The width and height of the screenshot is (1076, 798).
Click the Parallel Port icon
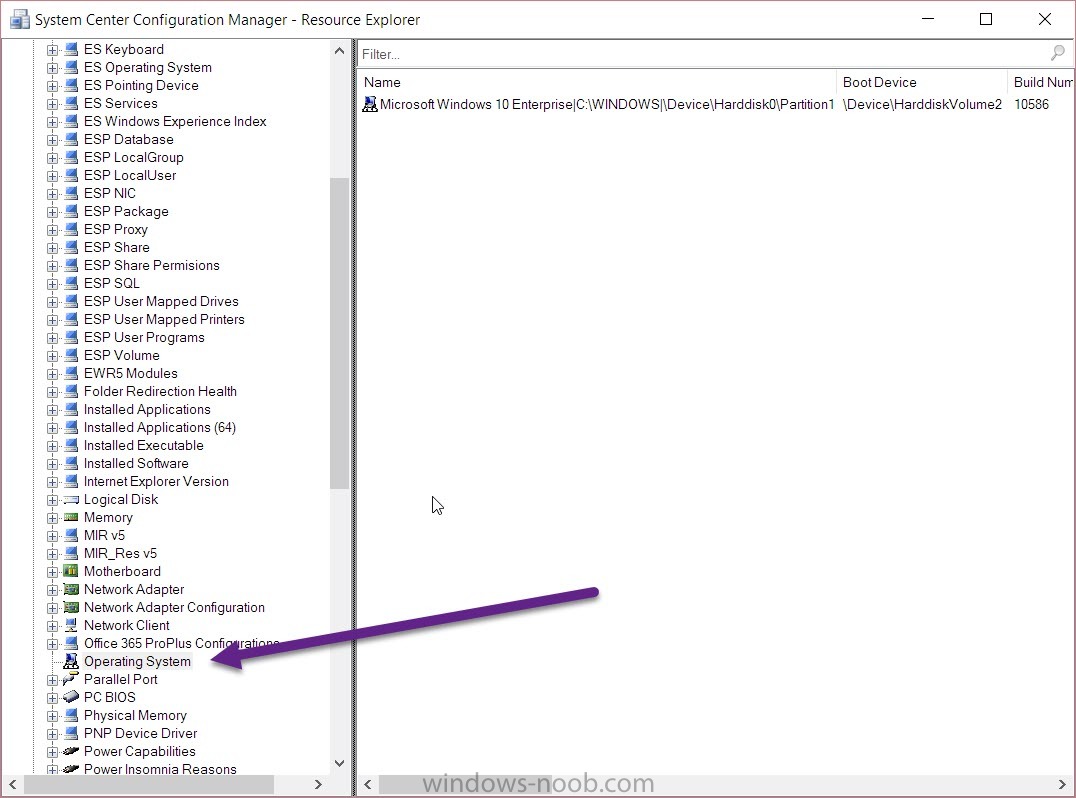(71, 679)
